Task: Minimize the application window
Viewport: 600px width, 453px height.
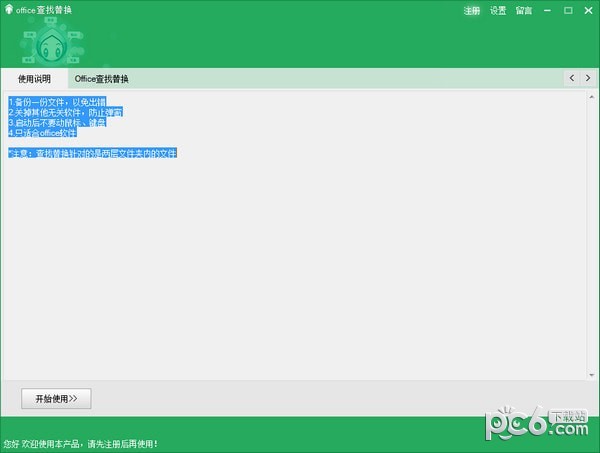Action: click(547, 11)
